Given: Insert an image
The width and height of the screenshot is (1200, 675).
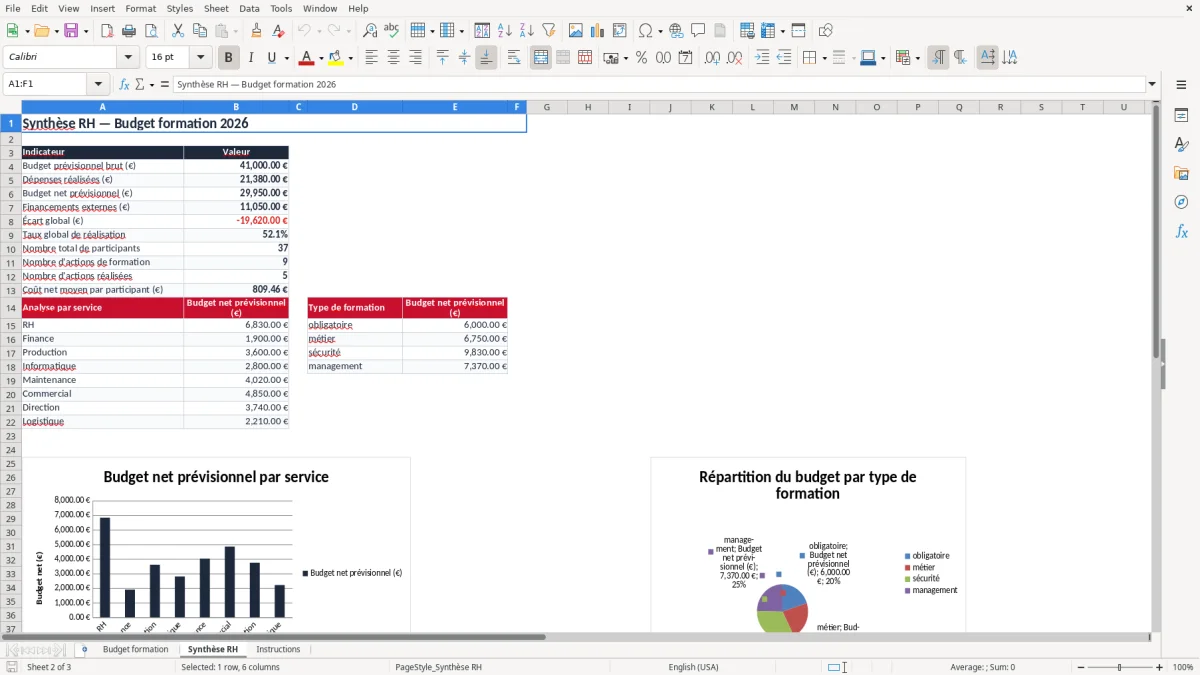Looking at the screenshot, I should pos(576,31).
